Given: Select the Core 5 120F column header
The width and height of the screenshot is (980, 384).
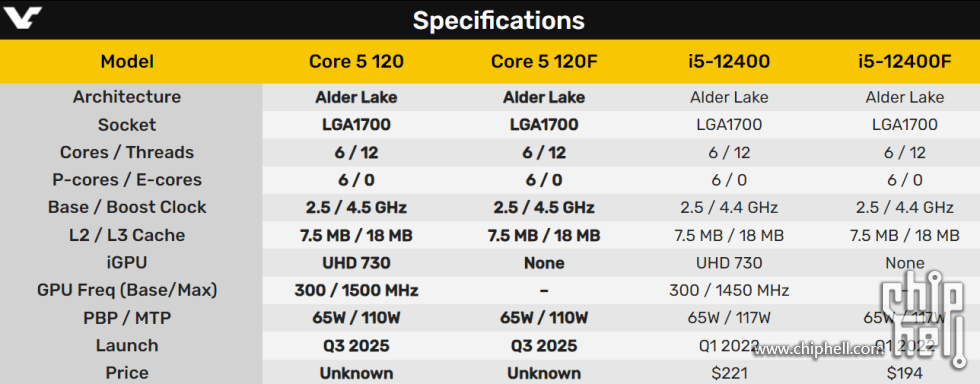Looking at the screenshot, I should 544,61.
